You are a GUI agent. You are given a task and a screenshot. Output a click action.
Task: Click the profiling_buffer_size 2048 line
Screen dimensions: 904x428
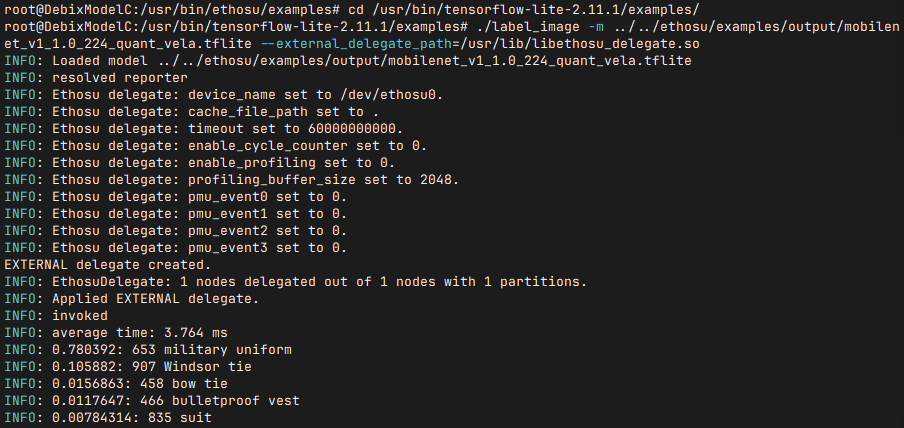coord(232,180)
